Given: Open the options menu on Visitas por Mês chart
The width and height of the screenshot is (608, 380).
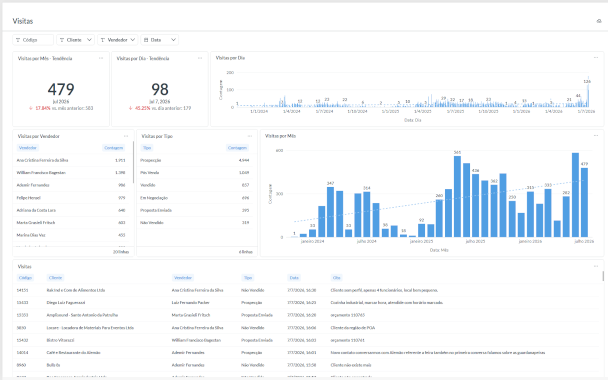Looking at the screenshot, I should coord(596,136).
